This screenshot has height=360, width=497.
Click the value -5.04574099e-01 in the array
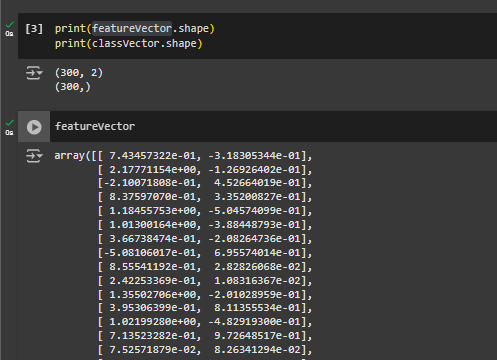coord(254,211)
